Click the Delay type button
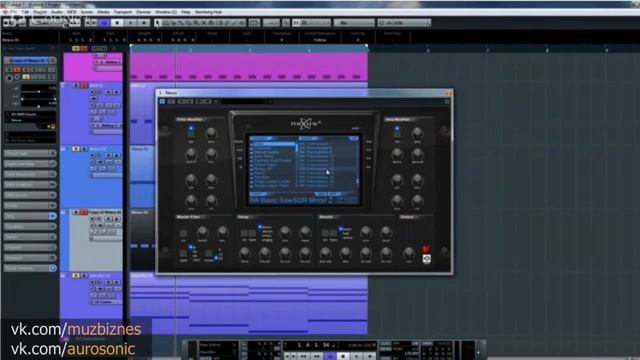This screenshot has height=360, width=640. pyautogui.click(x=252, y=233)
